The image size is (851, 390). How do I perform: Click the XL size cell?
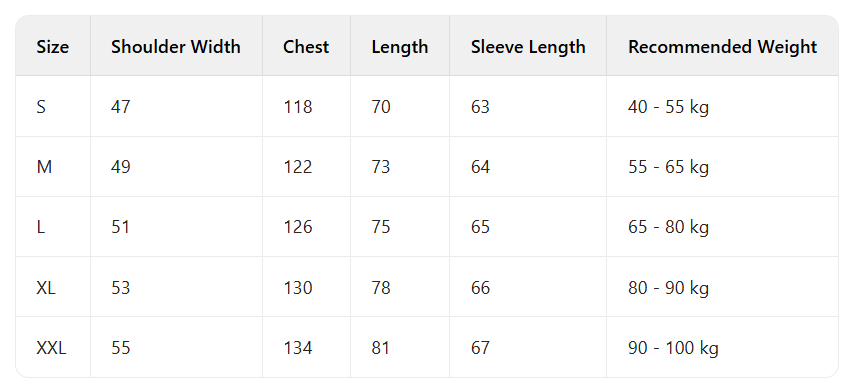pyautogui.click(x=46, y=287)
